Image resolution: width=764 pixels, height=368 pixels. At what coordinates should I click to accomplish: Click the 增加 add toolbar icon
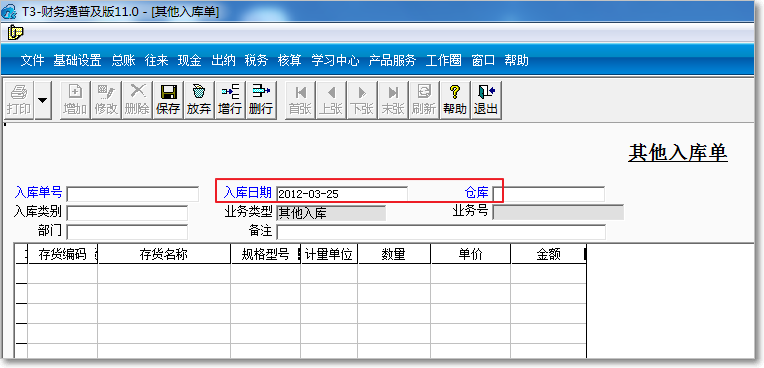point(75,99)
